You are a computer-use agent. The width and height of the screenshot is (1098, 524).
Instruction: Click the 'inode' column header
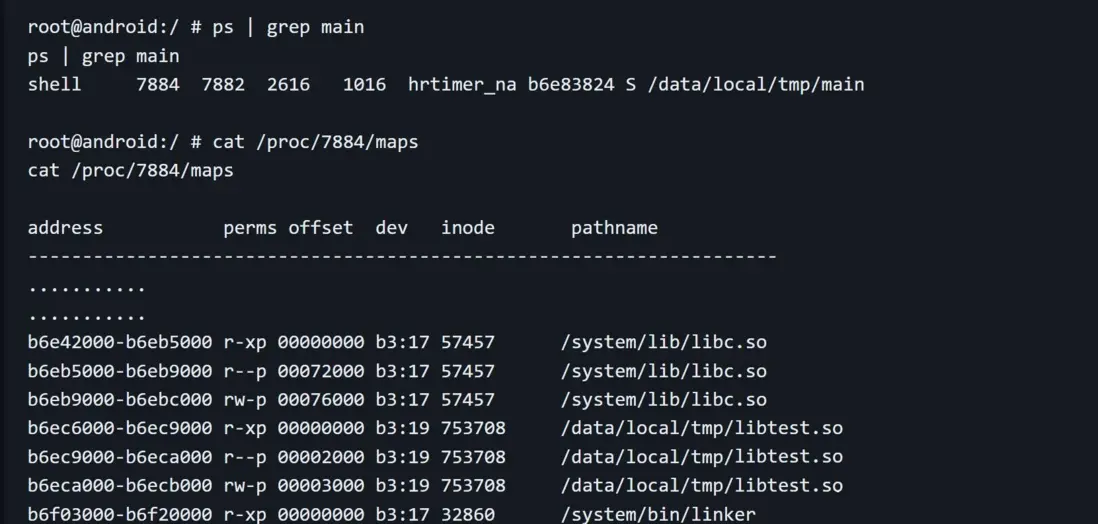click(468, 228)
